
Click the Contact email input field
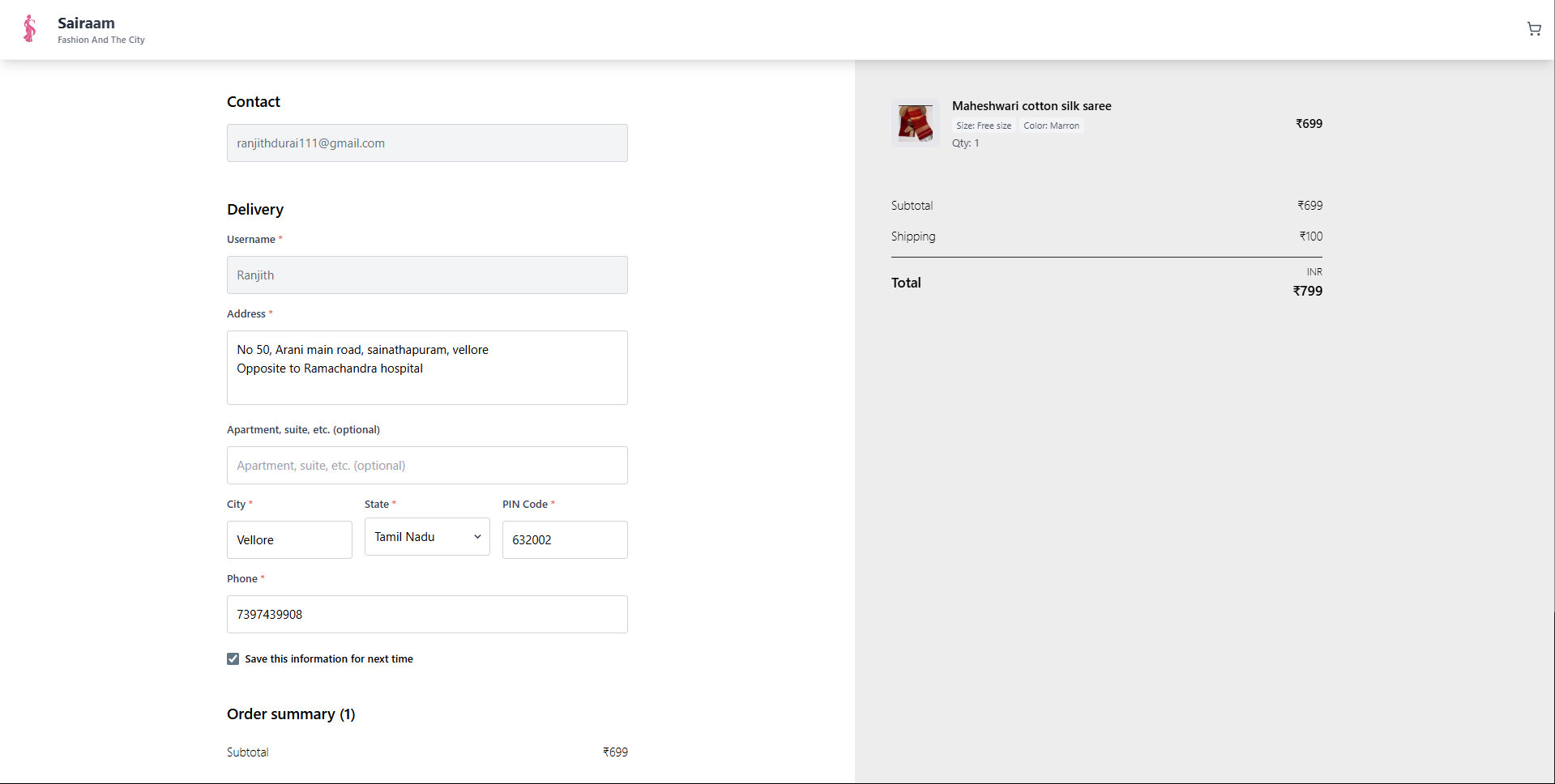427,143
